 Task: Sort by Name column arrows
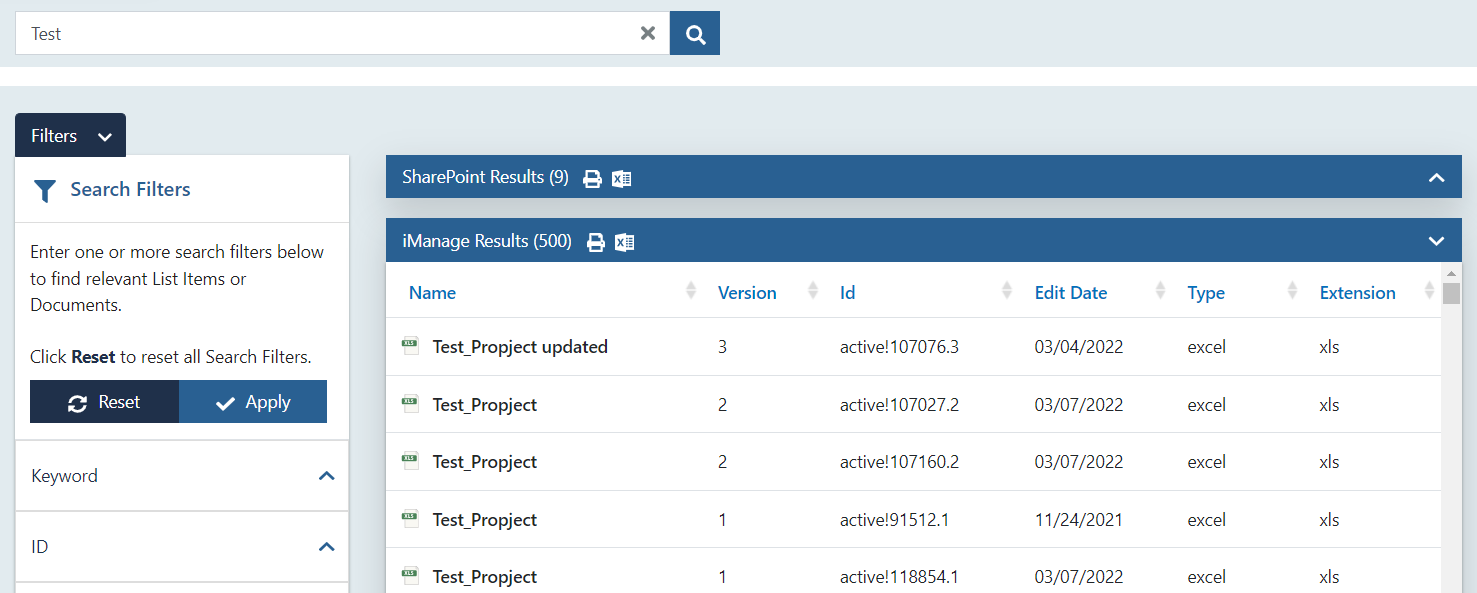pos(691,291)
